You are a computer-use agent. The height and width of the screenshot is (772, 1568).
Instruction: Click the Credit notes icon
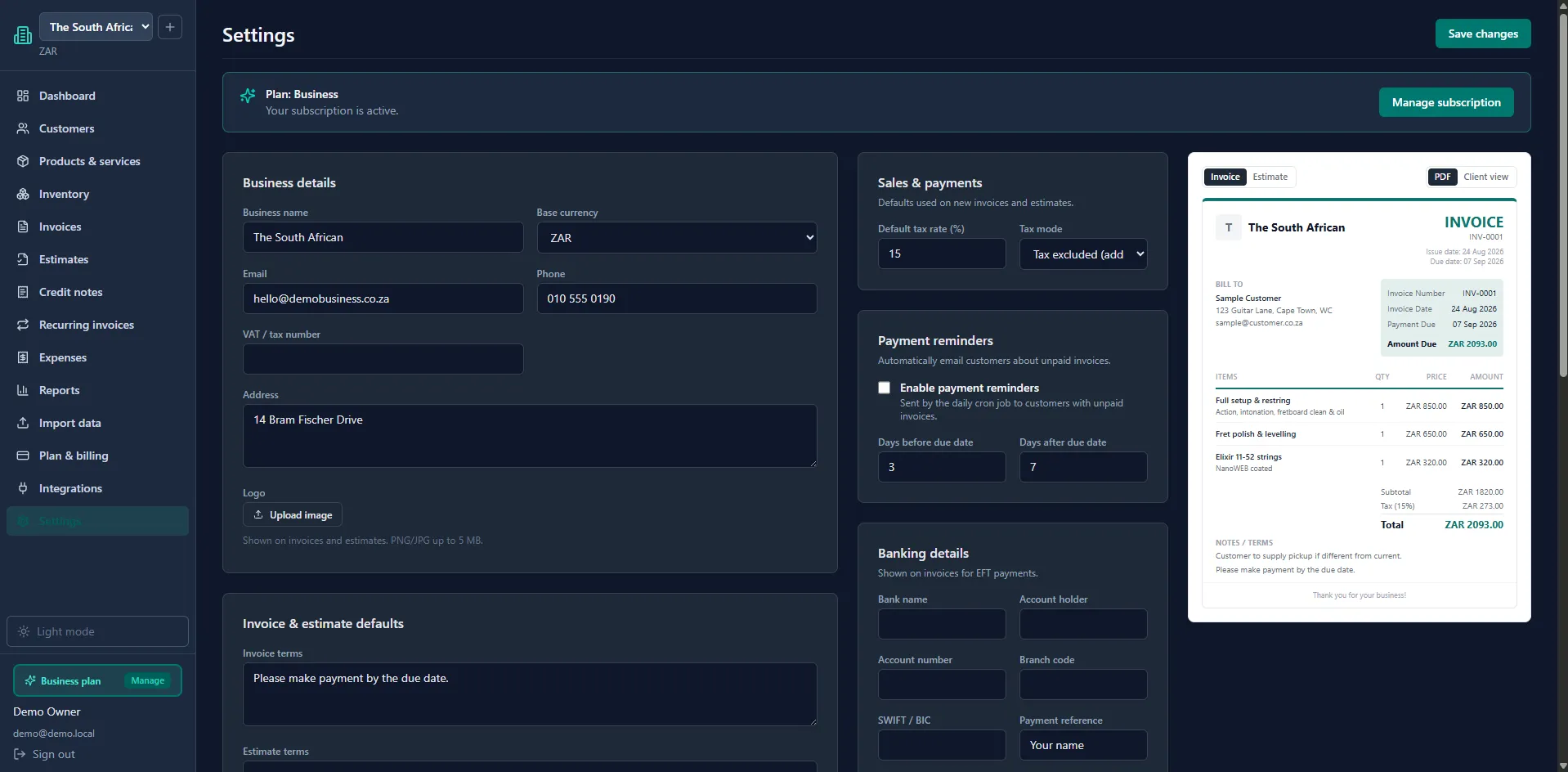click(x=23, y=292)
